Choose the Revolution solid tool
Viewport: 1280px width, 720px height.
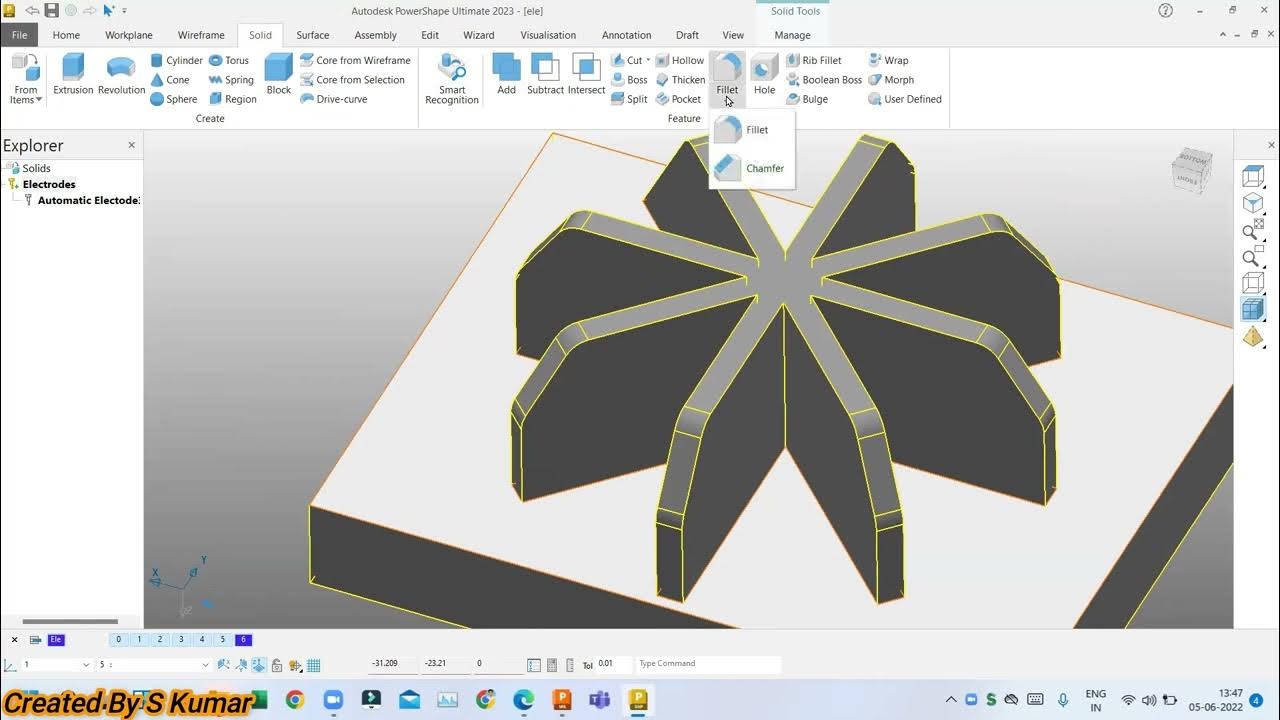coord(121,75)
